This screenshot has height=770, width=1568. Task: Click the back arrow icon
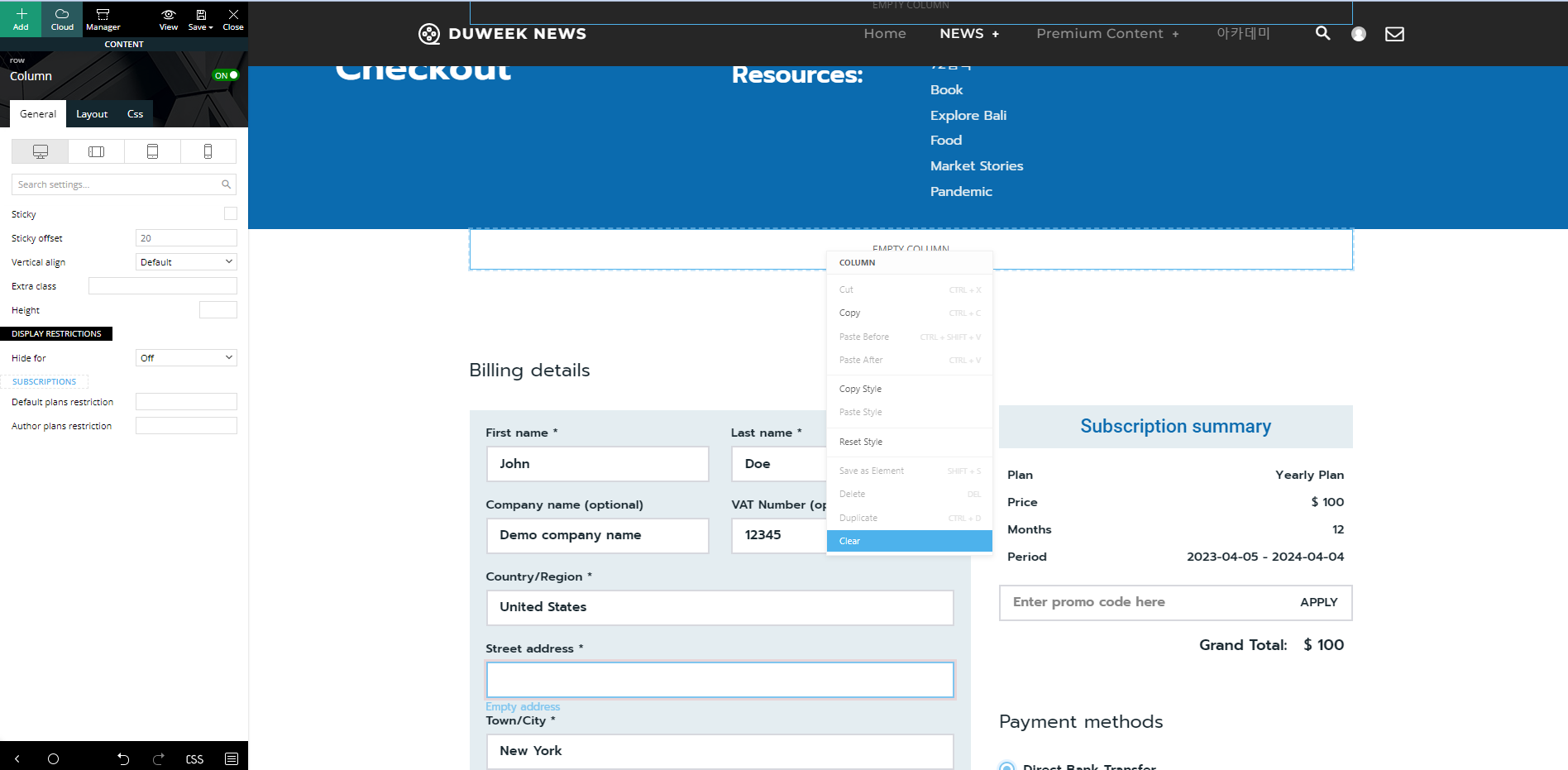[17, 758]
